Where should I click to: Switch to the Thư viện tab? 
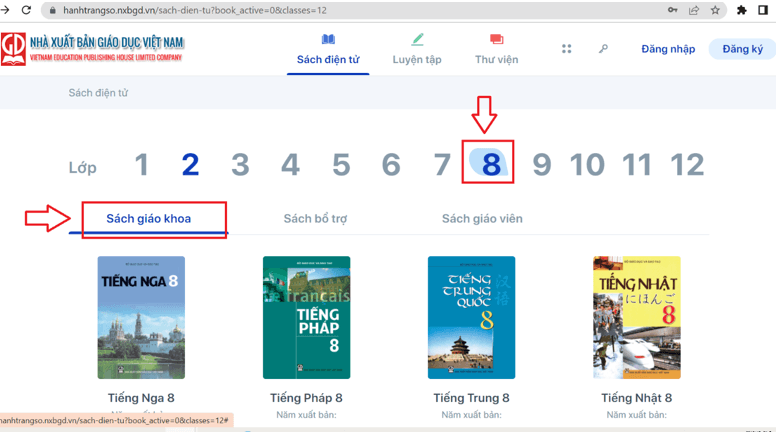[x=496, y=50]
